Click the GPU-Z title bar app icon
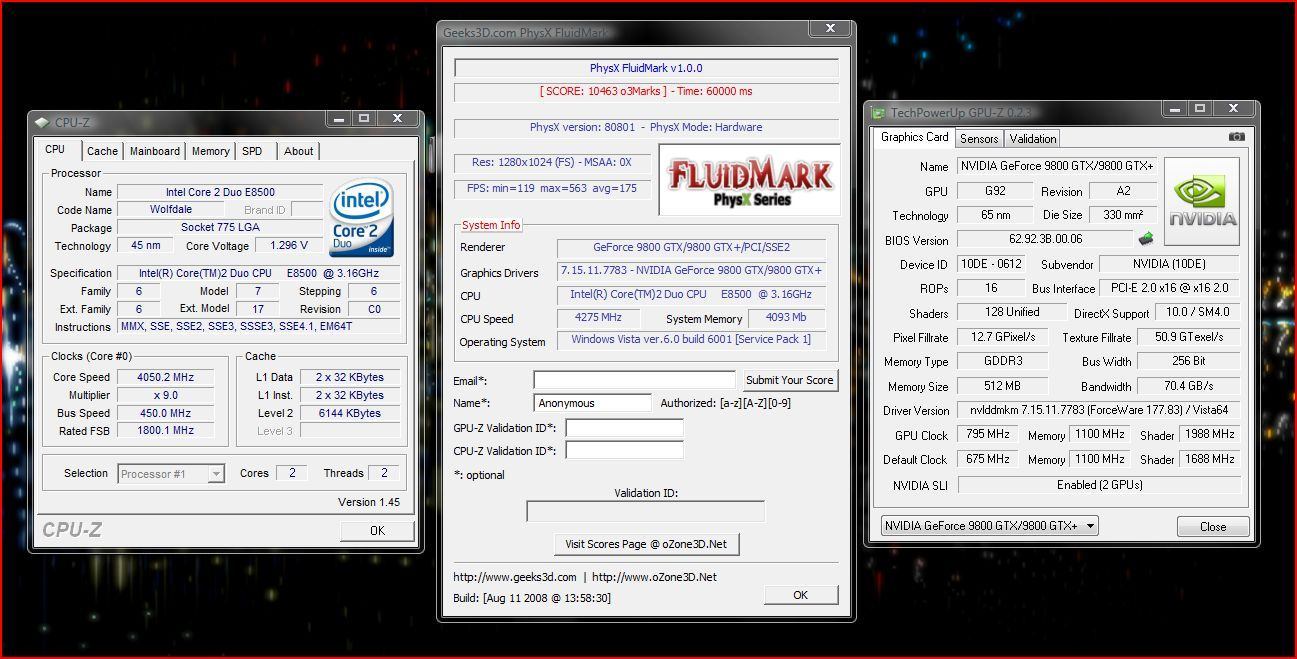 [879, 113]
